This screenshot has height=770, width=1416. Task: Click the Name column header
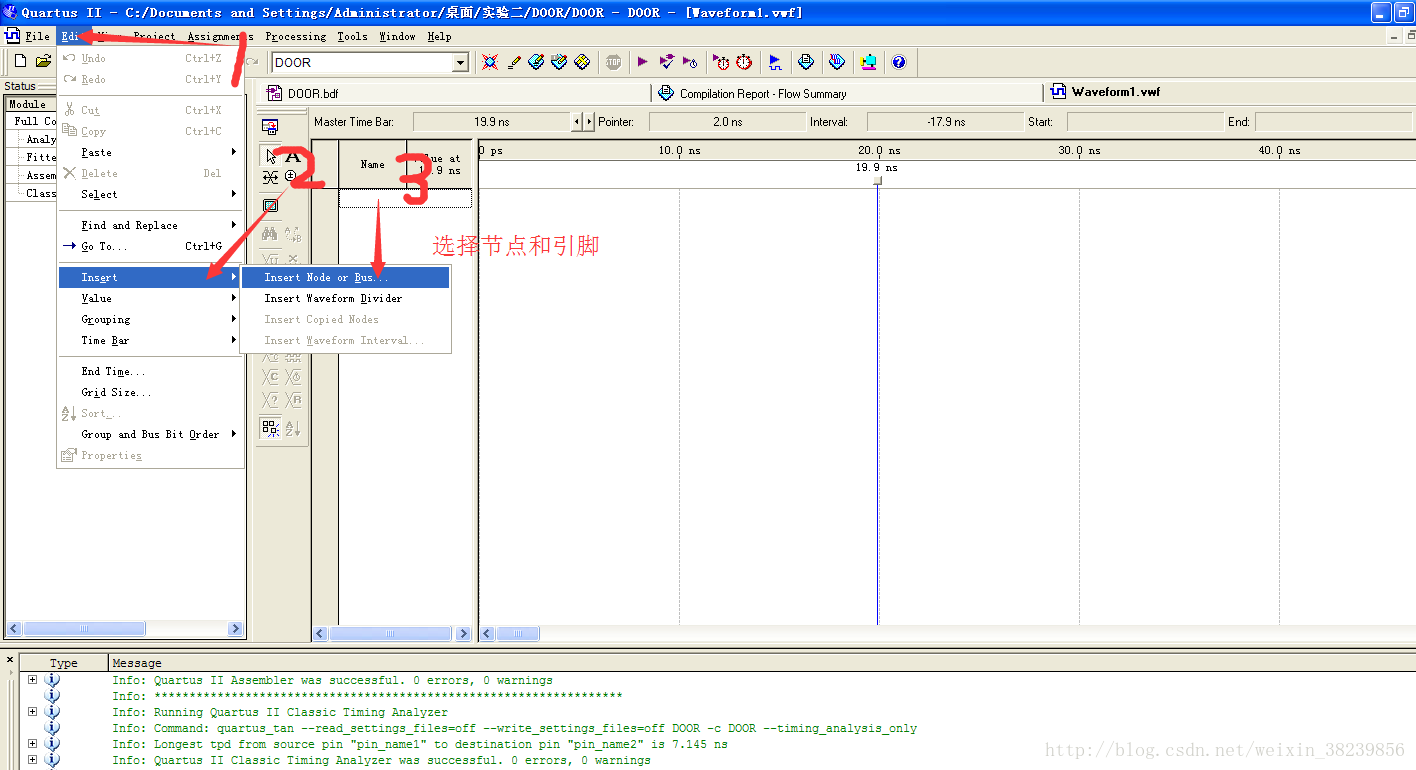[x=372, y=164]
